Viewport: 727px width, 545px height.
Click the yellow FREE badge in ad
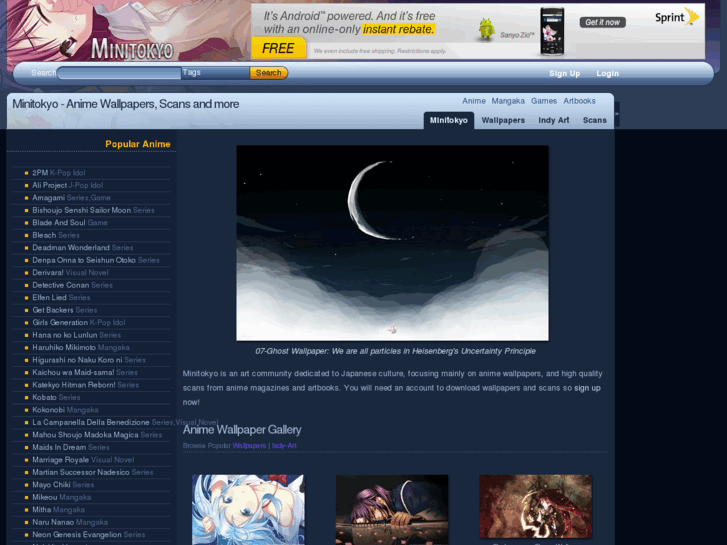pos(279,48)
